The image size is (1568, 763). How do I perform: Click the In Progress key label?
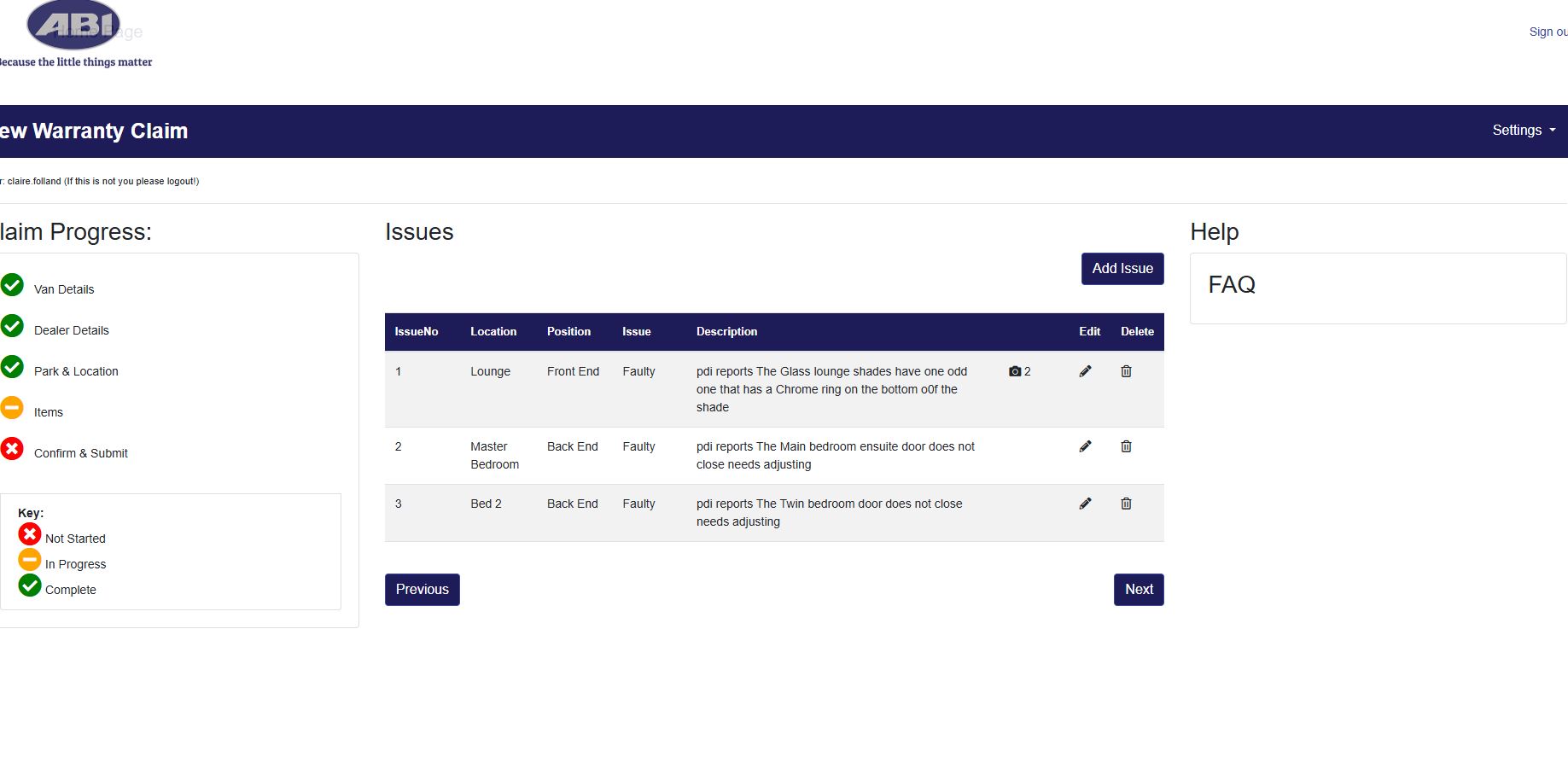click(x=76, y=564)
